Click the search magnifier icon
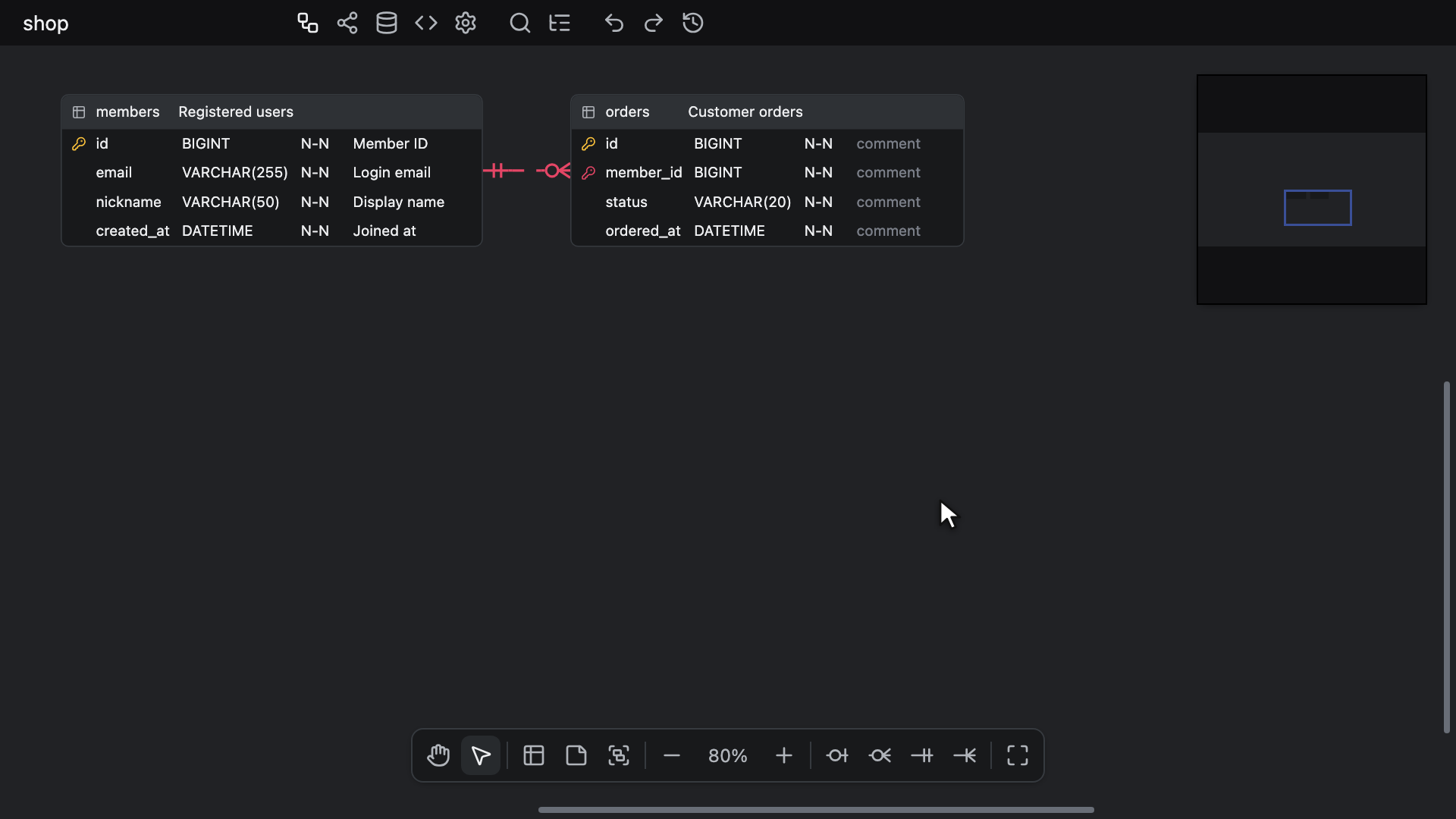Image resolution: width=1456 pixels, height=819 pixels. pyautogui.click(x=520, y=23)
